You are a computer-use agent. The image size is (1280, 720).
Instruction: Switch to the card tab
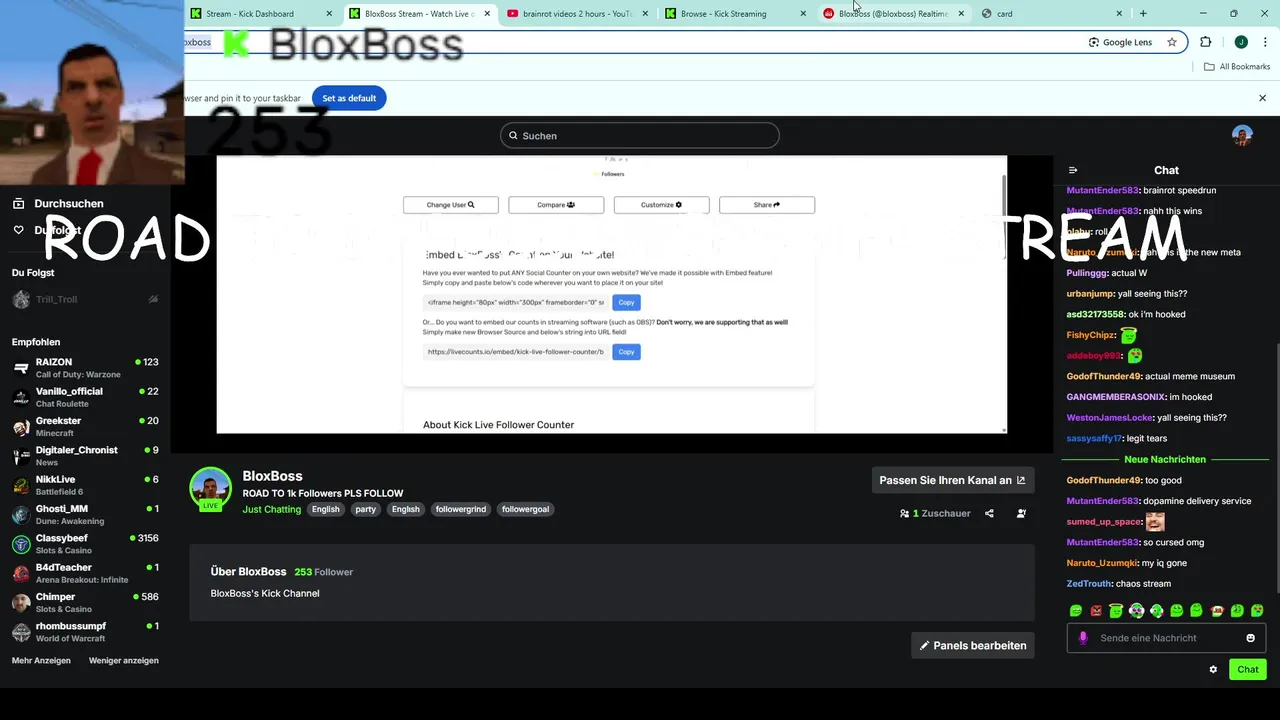point(1052,14)
